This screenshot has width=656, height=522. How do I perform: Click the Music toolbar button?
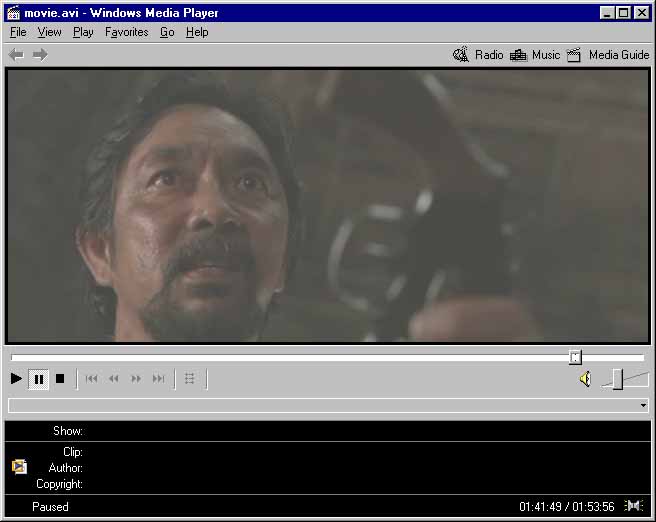535,55
